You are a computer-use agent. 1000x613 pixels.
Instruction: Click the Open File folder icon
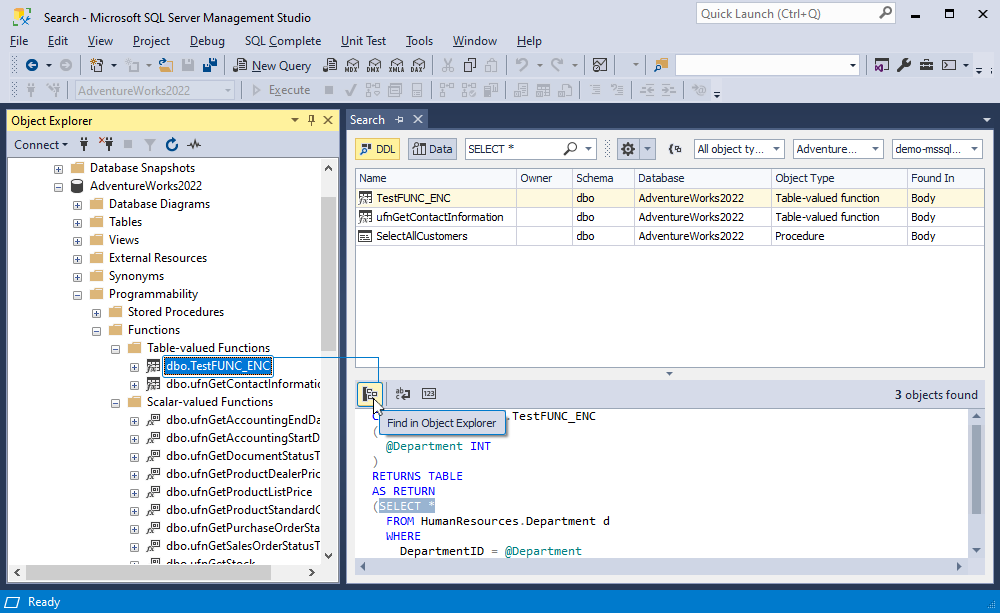tap(166, 65)
